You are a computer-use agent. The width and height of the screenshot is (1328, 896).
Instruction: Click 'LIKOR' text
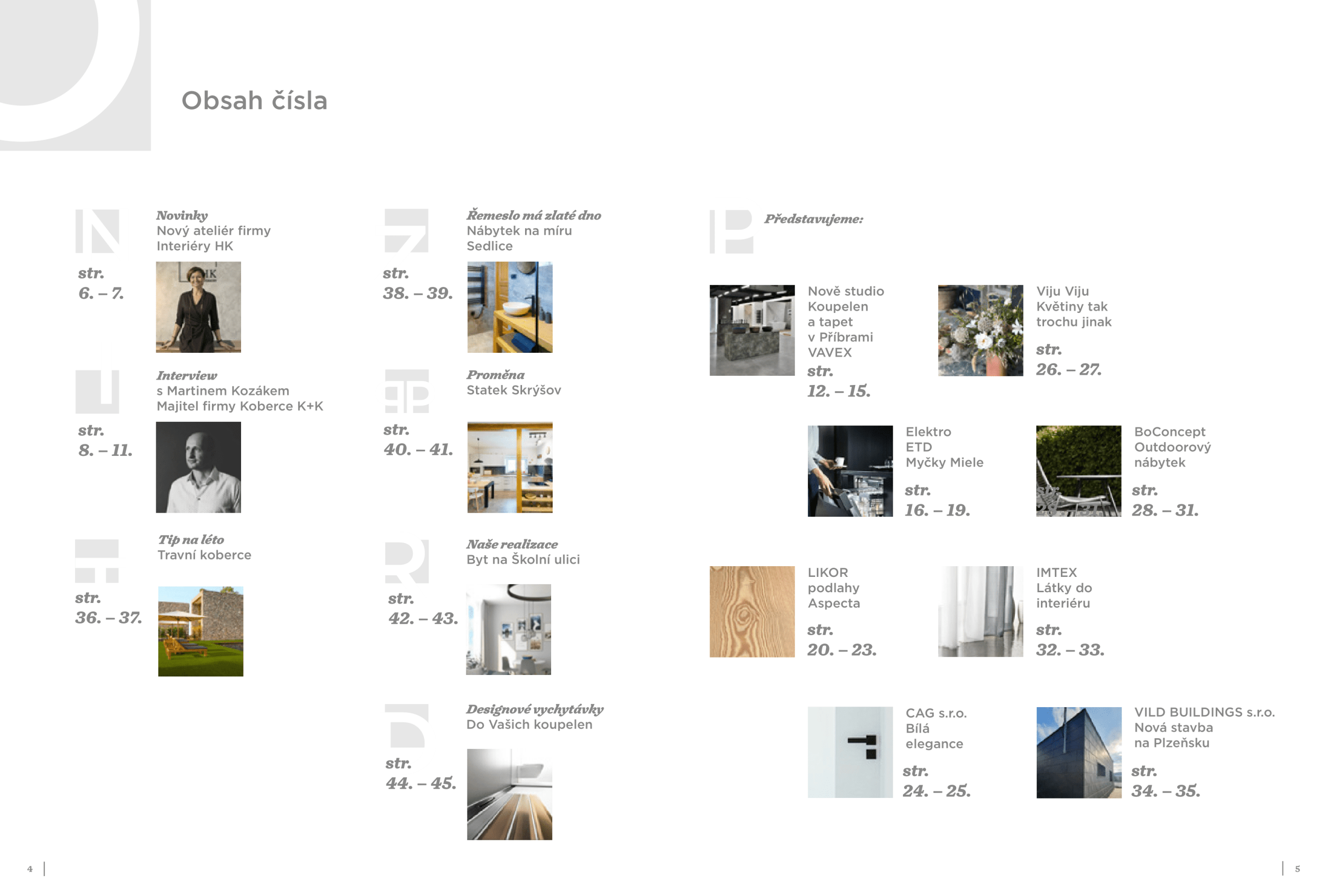828,573
